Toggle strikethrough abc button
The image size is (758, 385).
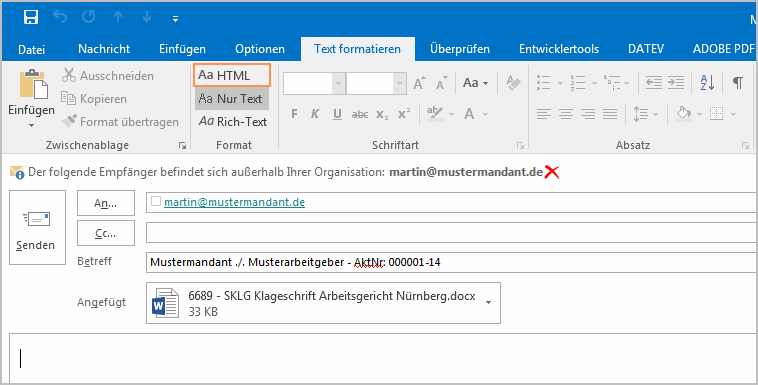(360, 114)
